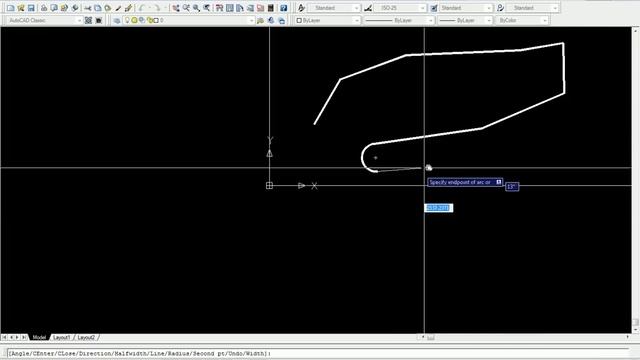This screenshot has width=640, height=360.
Task: Click the Zoom Window icon
Action: (x=196, y=8)
